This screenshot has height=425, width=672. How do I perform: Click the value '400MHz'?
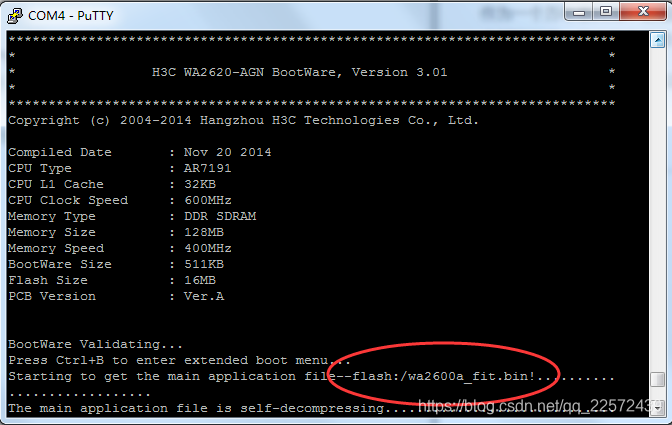point(207,248)
